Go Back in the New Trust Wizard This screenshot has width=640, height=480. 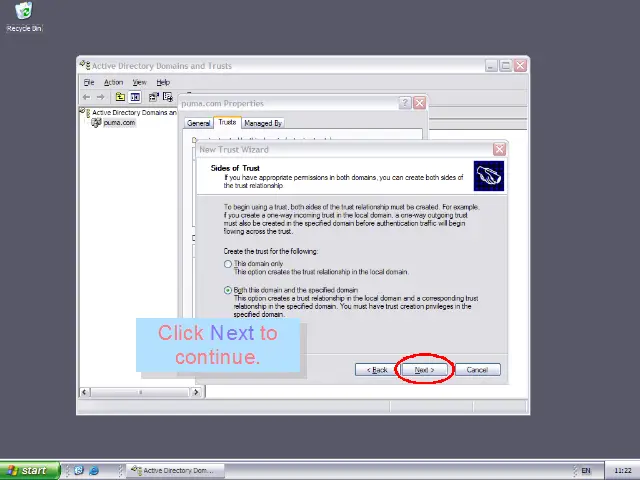click(x=377, y=370)
